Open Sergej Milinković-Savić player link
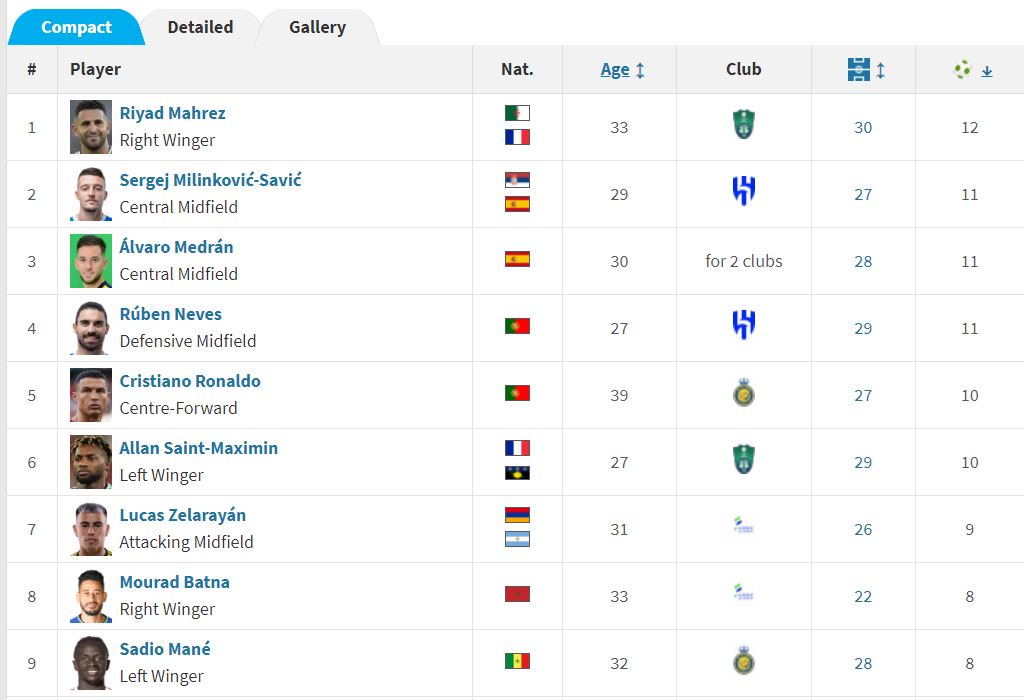 [x=210, y=180]
